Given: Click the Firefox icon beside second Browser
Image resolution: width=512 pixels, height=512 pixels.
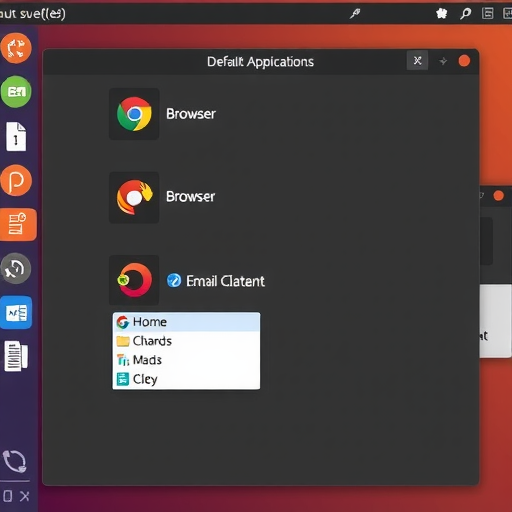Looking at the screenshot, I should tap(134, 197).
